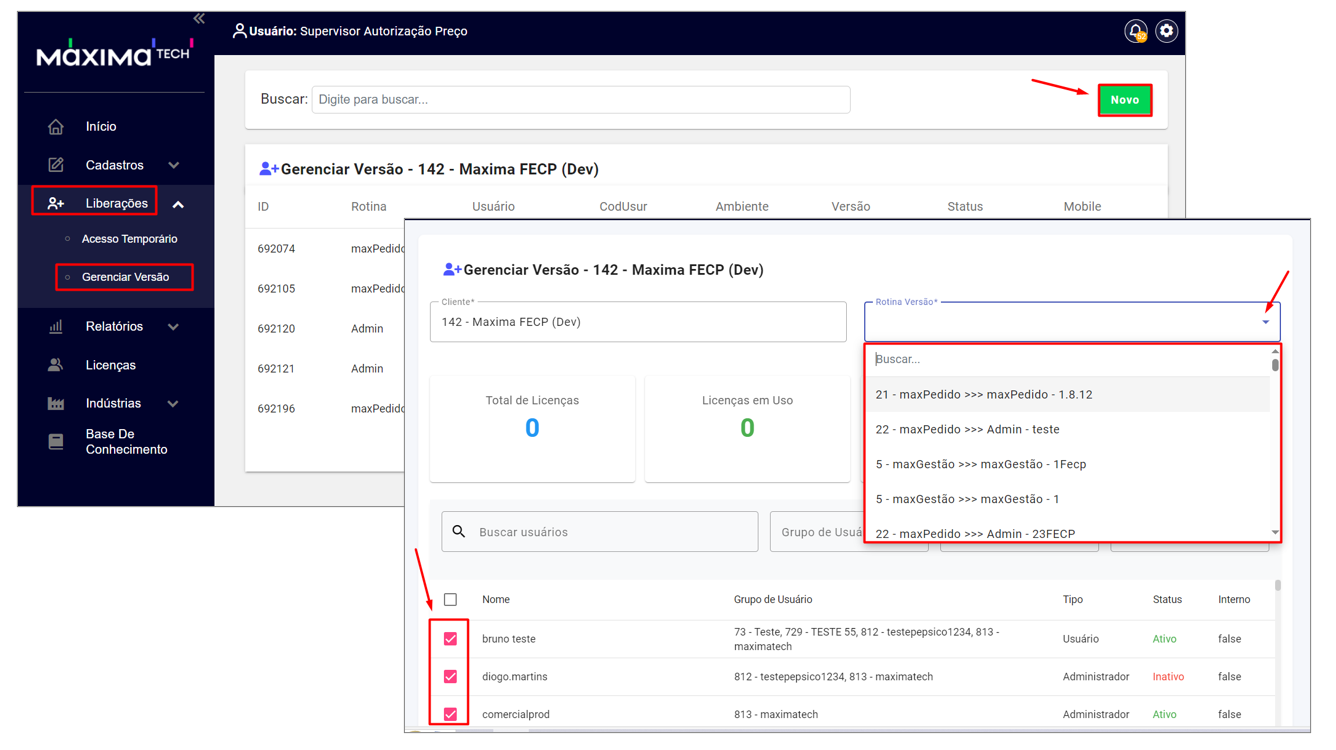Click the Base De Conhecimento book icon

pos(56,442)
